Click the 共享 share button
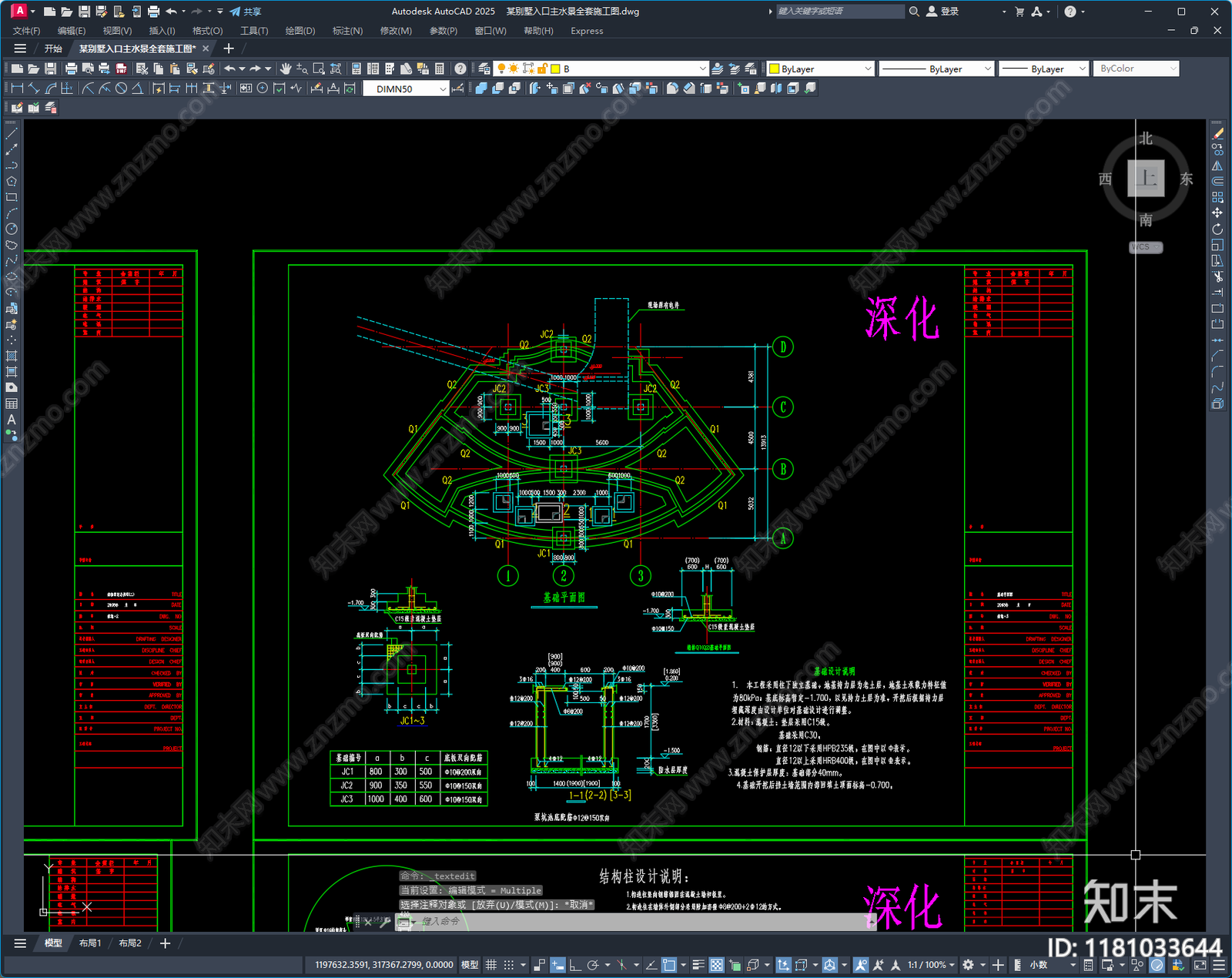This screenshot has width=1232, height=978. pos(246,12)
